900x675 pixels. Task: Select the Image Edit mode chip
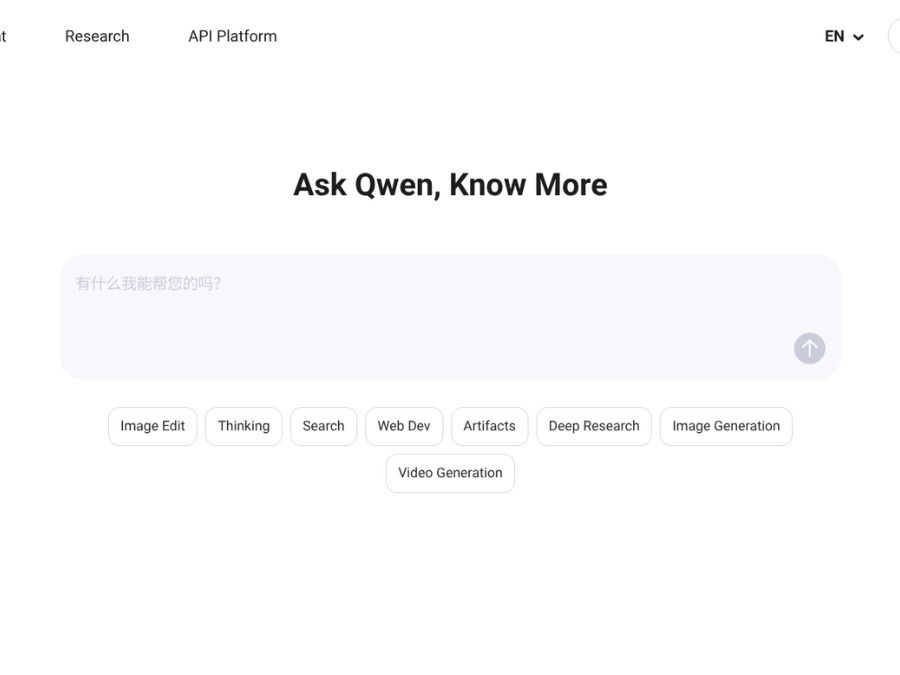[153, 426]
